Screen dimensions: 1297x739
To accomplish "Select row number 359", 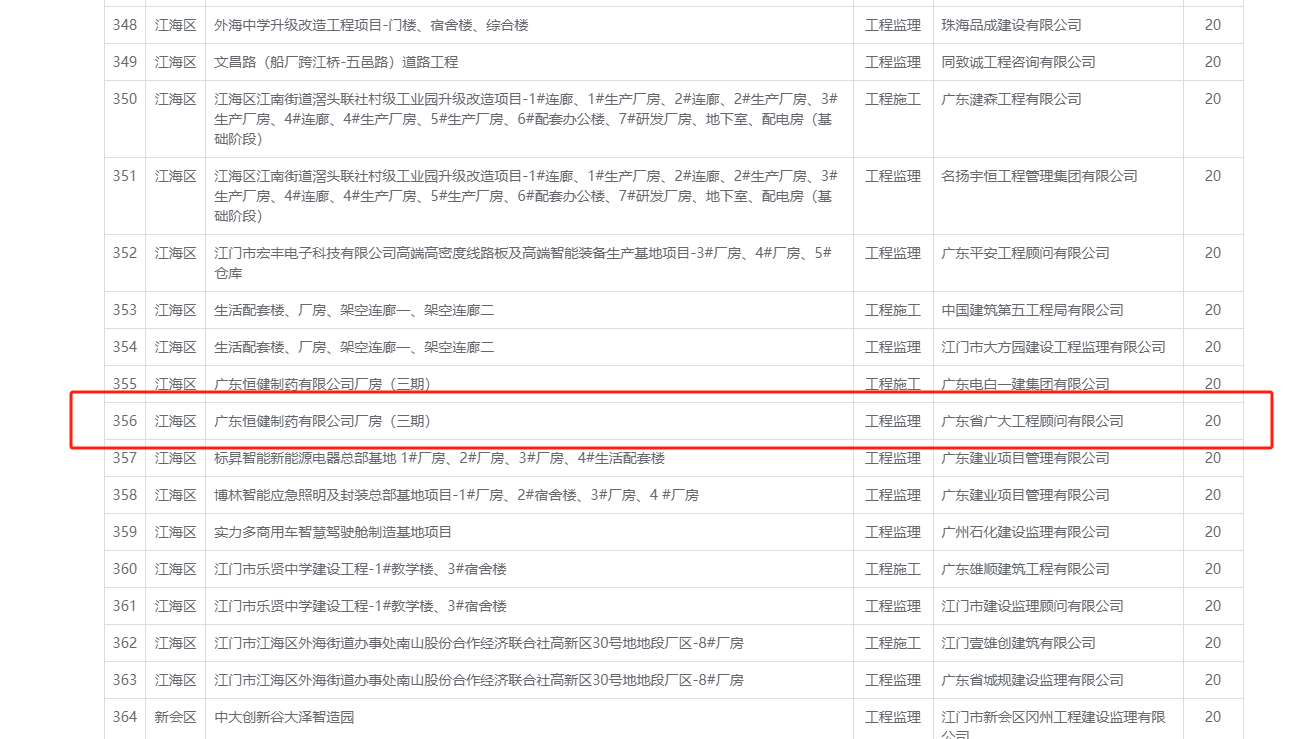I will [125, 532].
